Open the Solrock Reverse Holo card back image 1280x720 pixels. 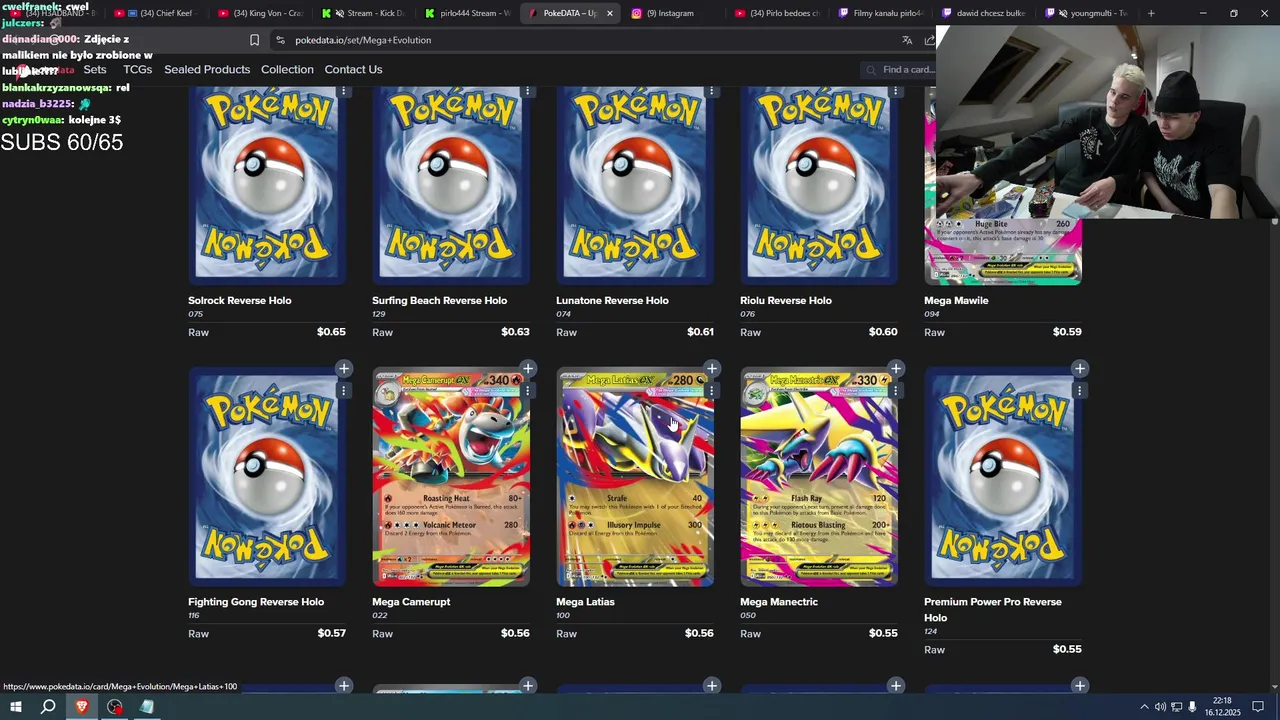[x=267, y=185]
